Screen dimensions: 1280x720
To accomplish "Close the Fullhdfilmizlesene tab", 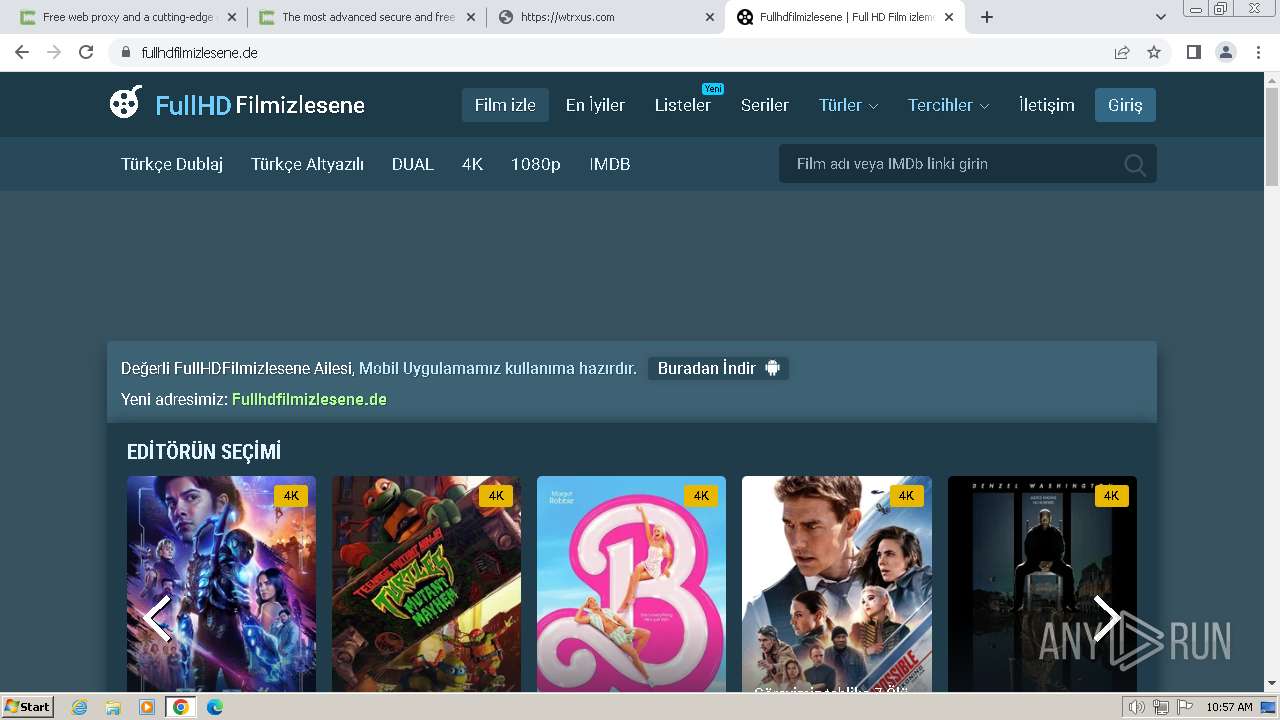I will point(949,17).
